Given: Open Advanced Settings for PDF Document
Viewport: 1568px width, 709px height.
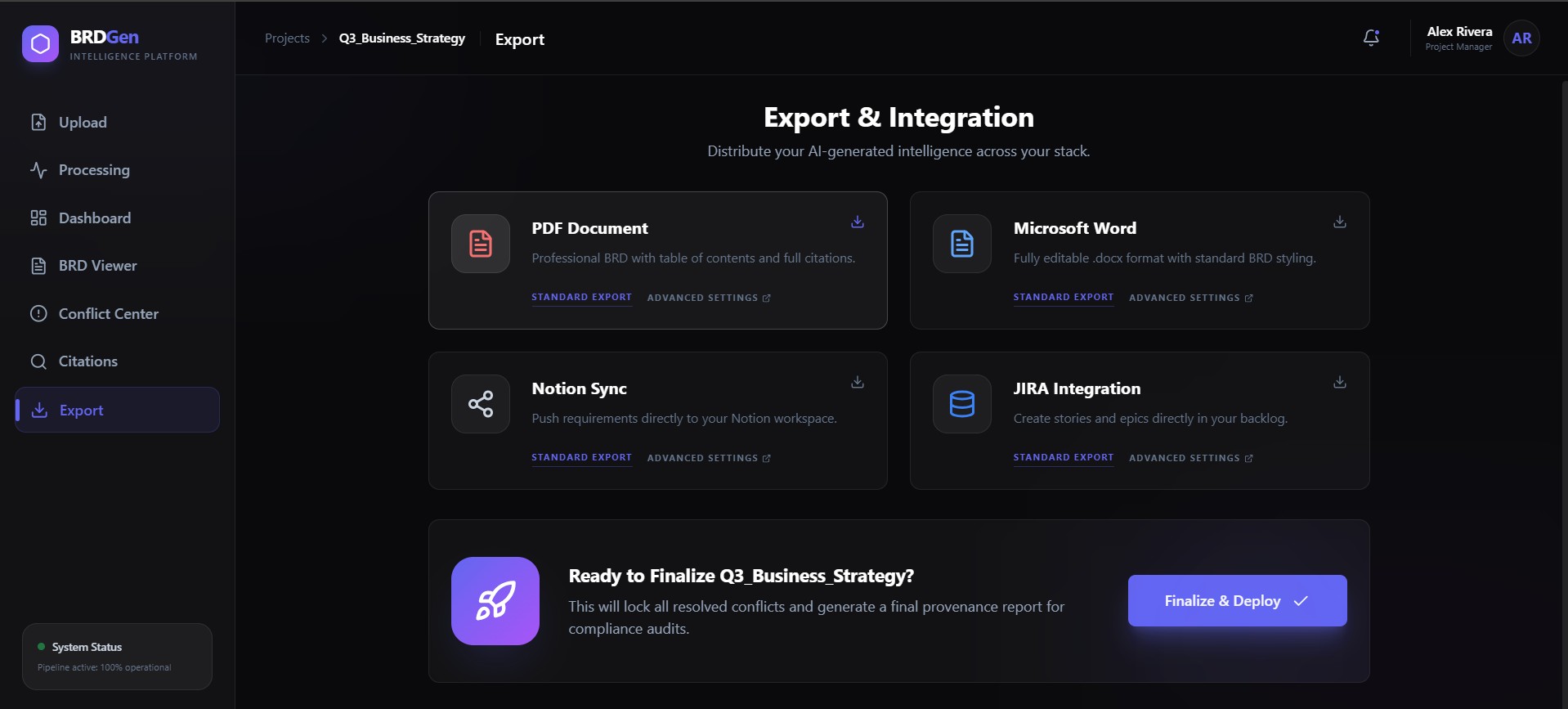Looking at the screenshot, I should pos(709,298).
